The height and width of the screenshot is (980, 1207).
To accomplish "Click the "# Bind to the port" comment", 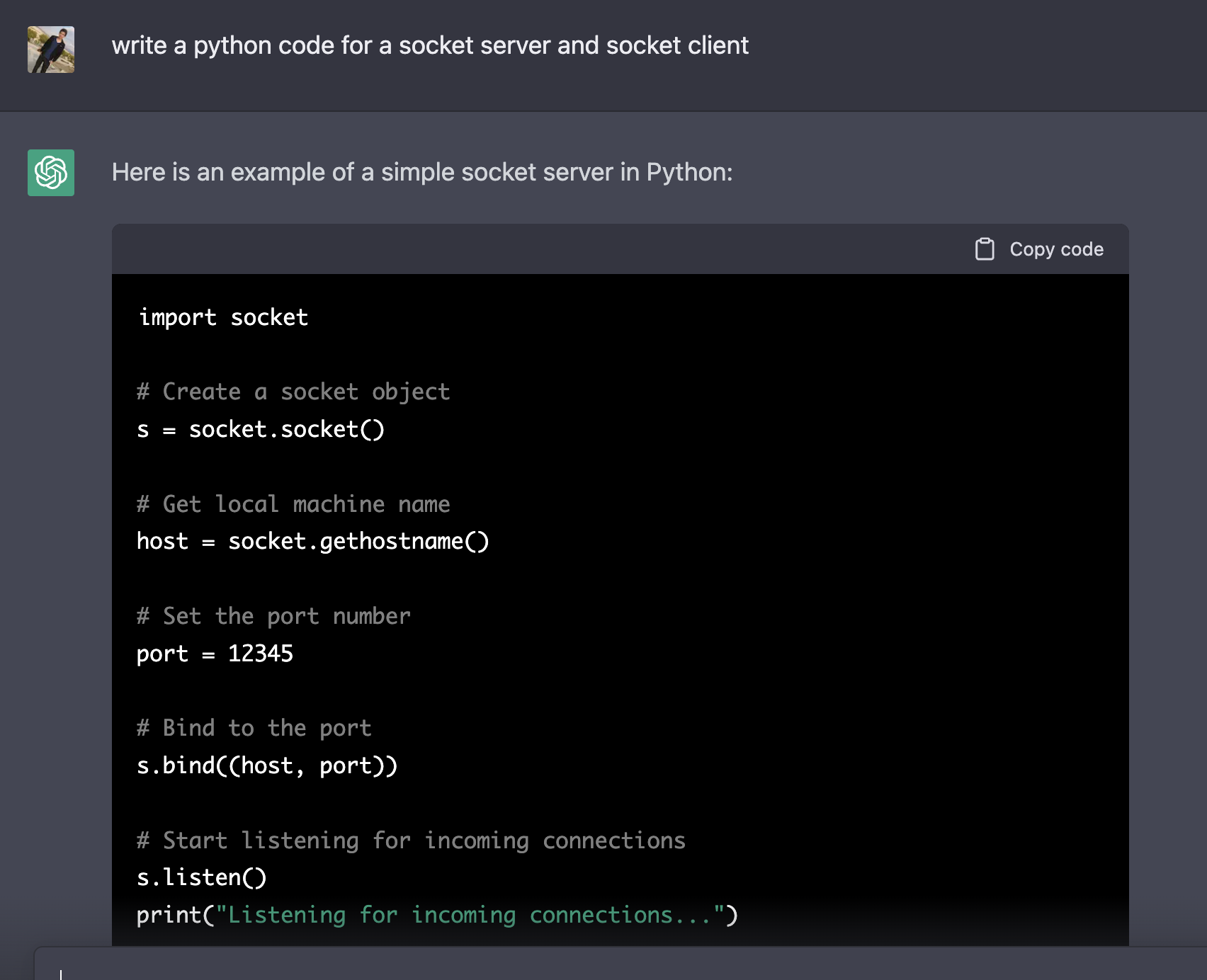I will tap(254, 728).
